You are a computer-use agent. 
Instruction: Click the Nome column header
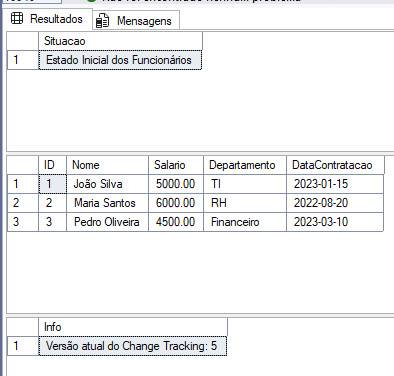pyautogui.click(x=107, y=165)
